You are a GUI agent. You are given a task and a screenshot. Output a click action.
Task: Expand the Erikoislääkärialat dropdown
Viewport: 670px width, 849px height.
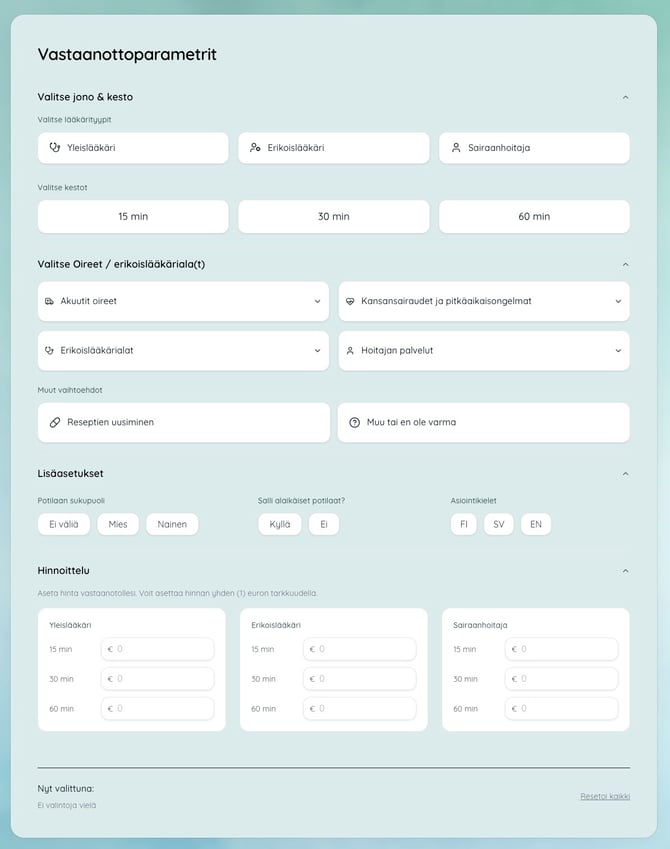click(x=183, y=350)
